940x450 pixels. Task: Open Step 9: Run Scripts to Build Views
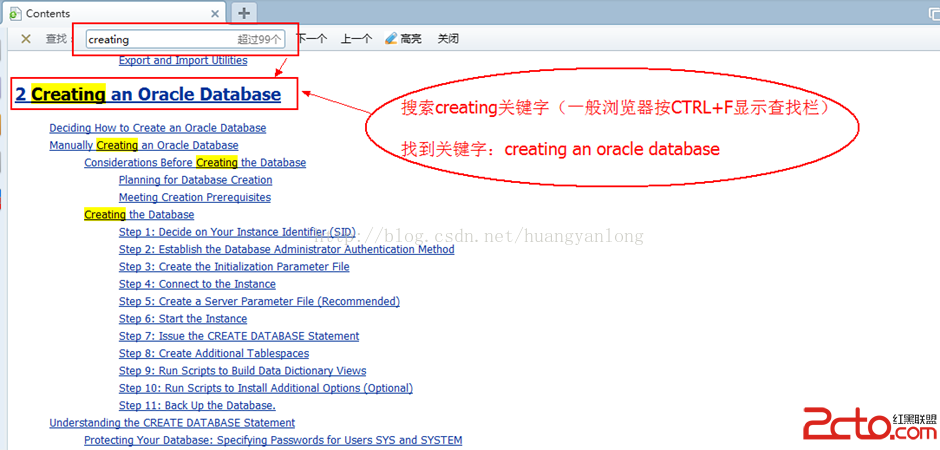pos(242,371)
